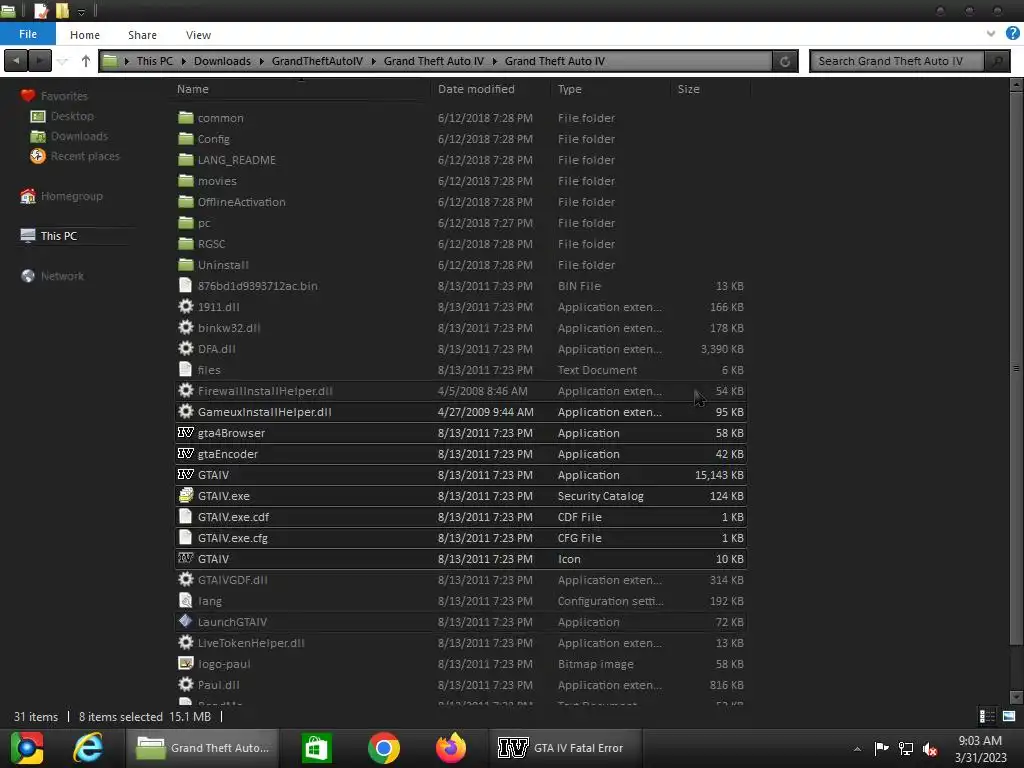
Task: Select the 876bd1d9393712ac.bin file name
Action: coord(257,286)
